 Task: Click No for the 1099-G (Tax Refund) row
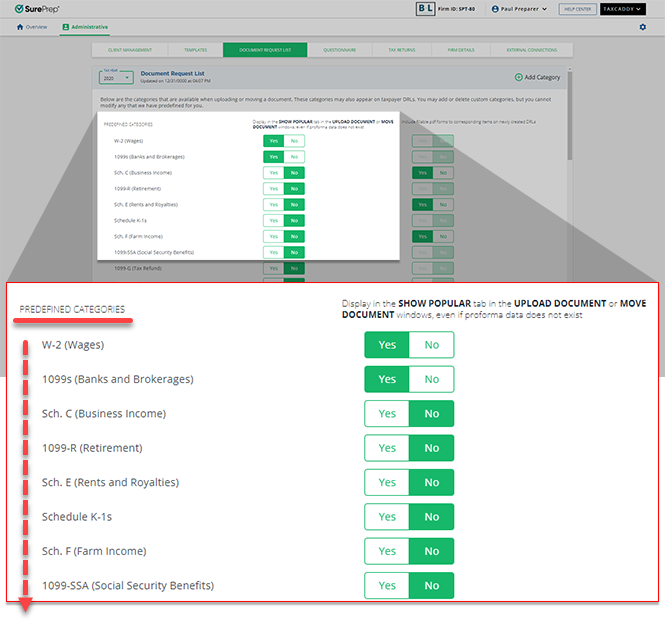click(x=294, y=269)
